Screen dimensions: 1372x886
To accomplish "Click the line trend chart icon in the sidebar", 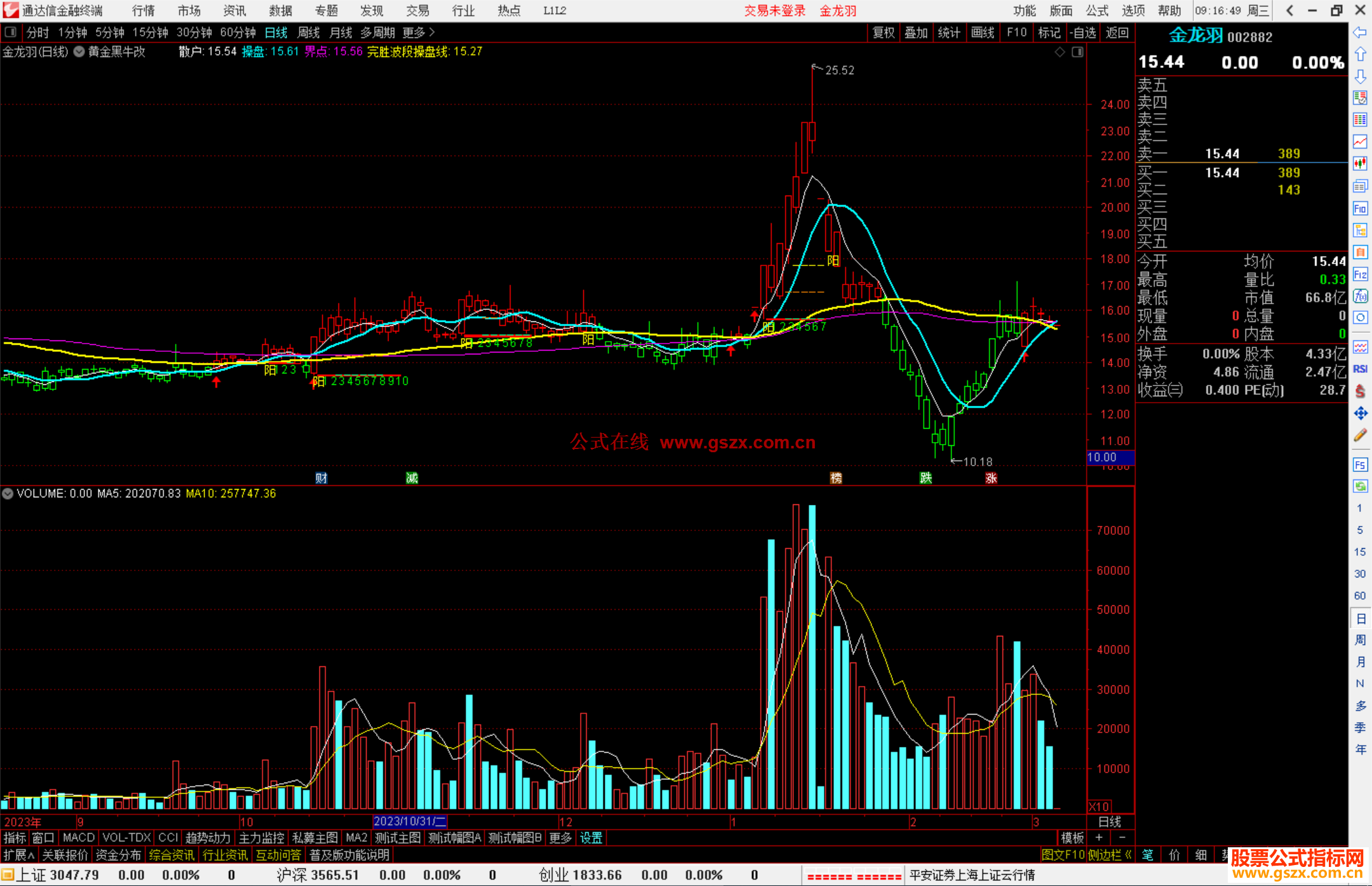I will point(1360,141).
